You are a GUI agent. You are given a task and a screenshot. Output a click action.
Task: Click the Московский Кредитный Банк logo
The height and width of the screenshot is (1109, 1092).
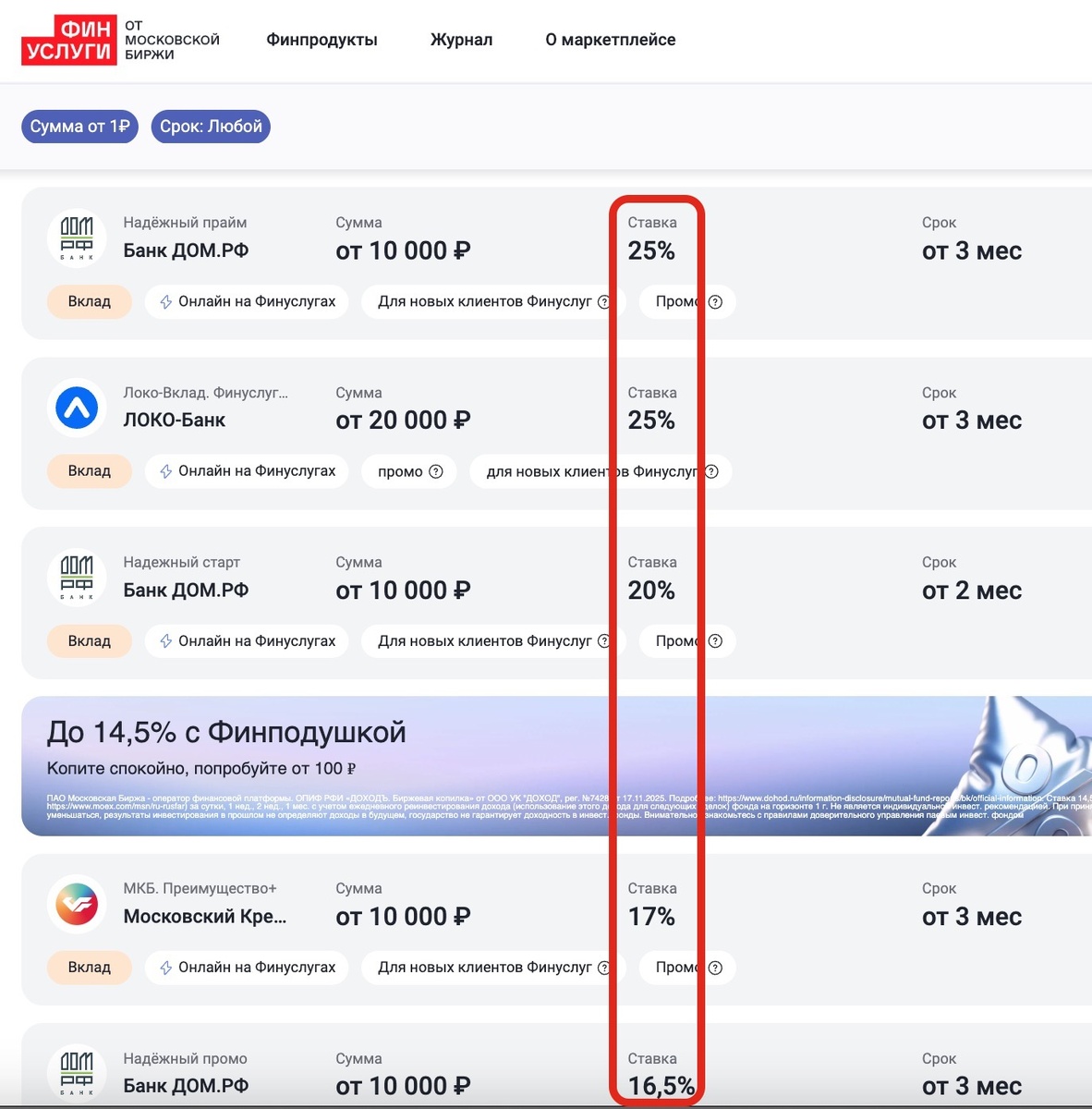point(77,905)
